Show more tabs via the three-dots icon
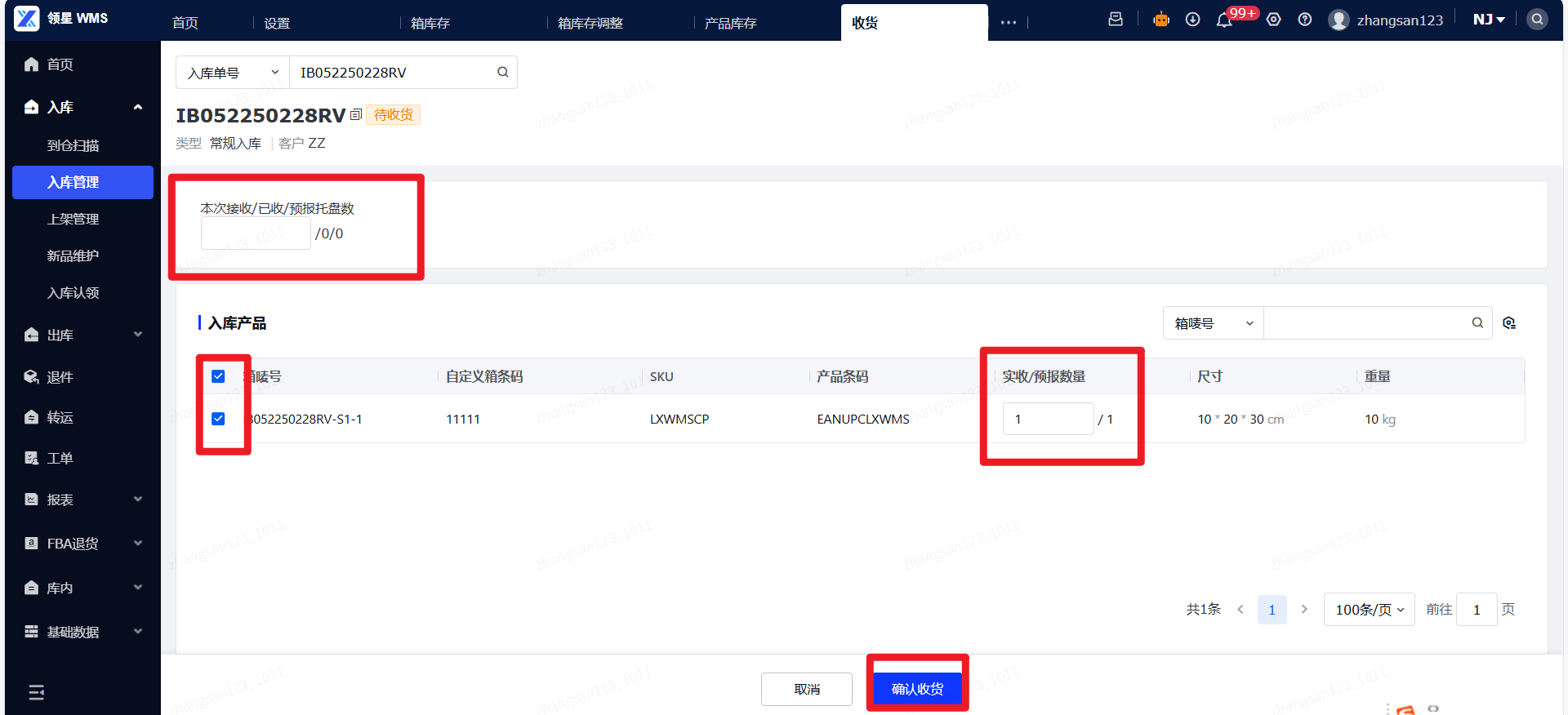The image size is (1568, 715). pos(1009,22)
